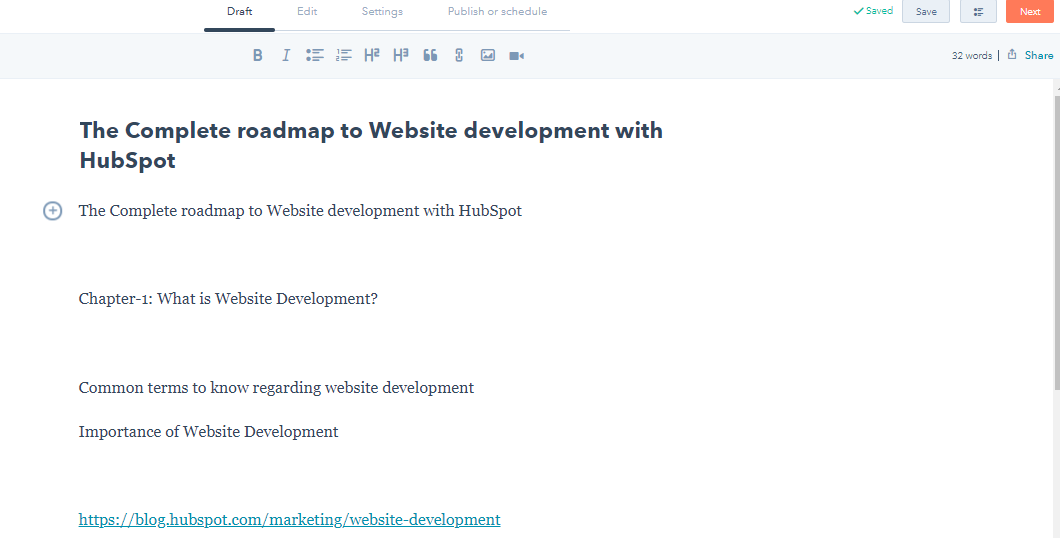Insert a video with the camera icon
This screenshot has width=1060, height=538.
tap(516, 56)
